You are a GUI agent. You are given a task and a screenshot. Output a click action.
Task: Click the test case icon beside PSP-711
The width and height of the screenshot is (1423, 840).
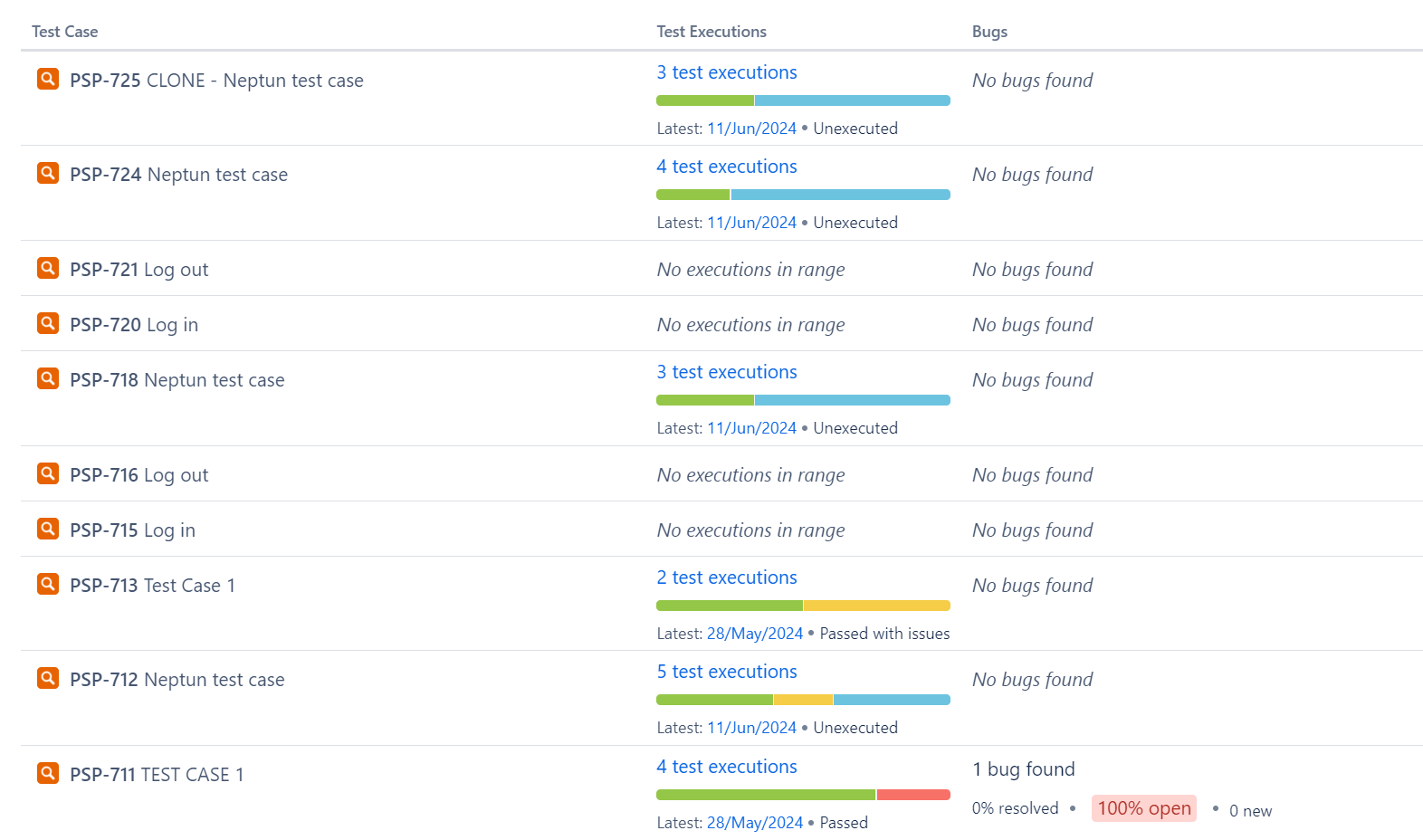click(x=48, y=773)
